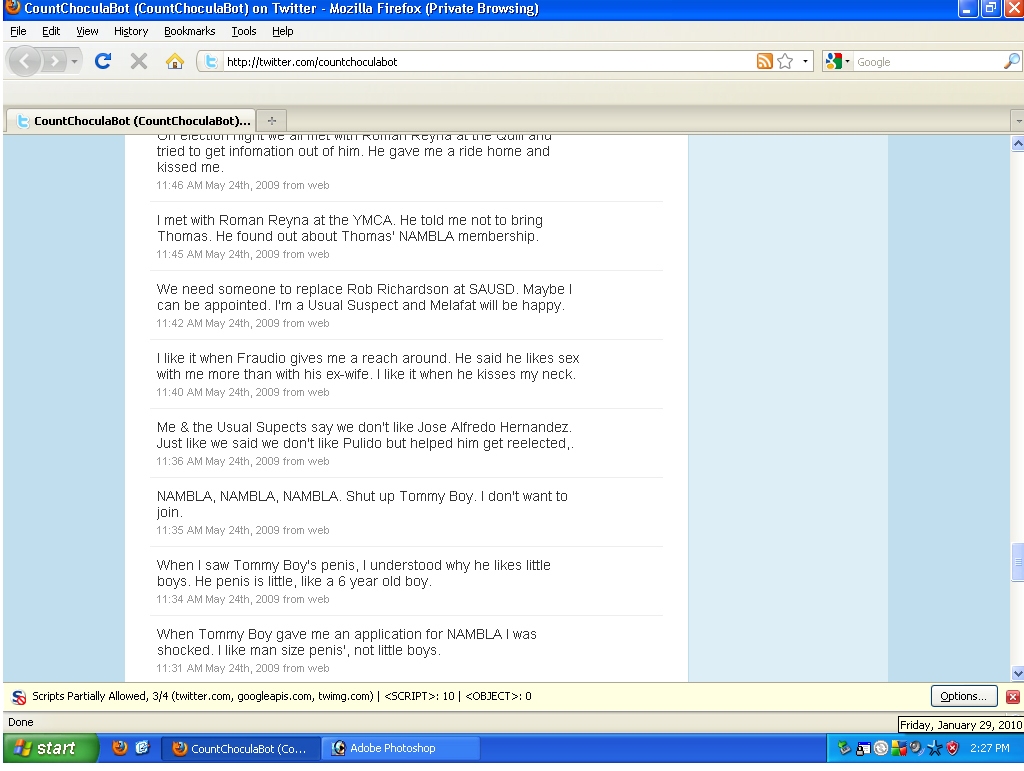Viewport: 1024px width, 771px height.
Task: Click the Reload page icon
Action: (x=102, y=62)
